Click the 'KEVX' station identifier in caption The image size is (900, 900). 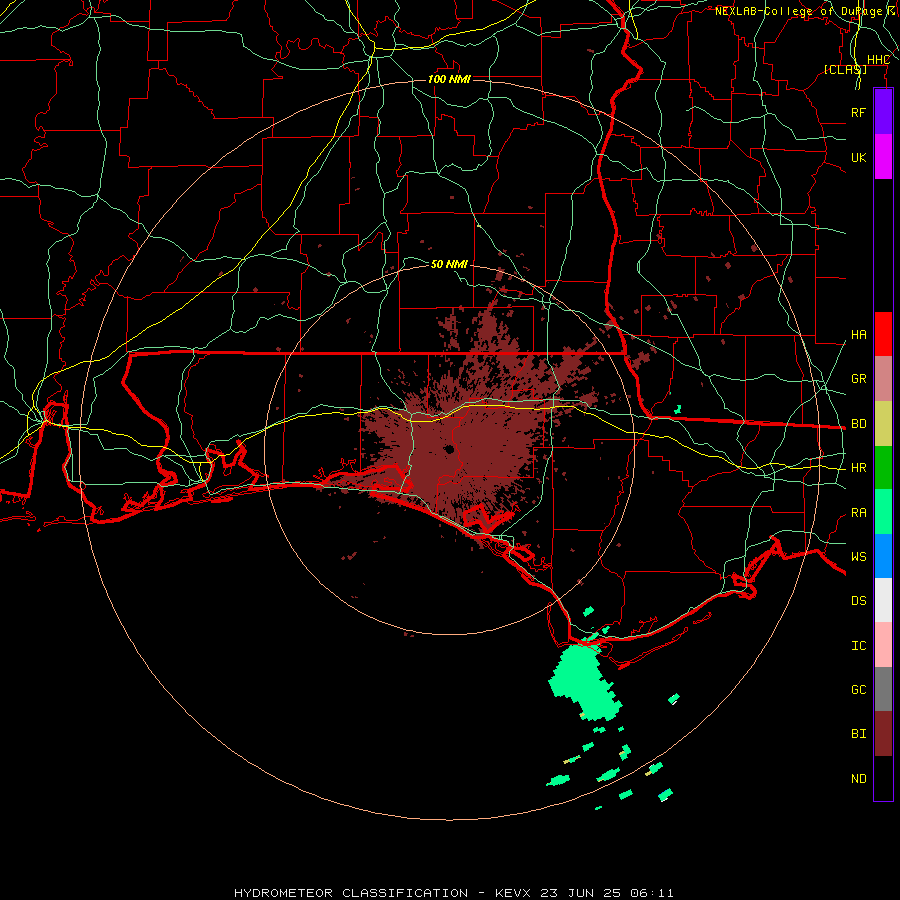(513, 893)
